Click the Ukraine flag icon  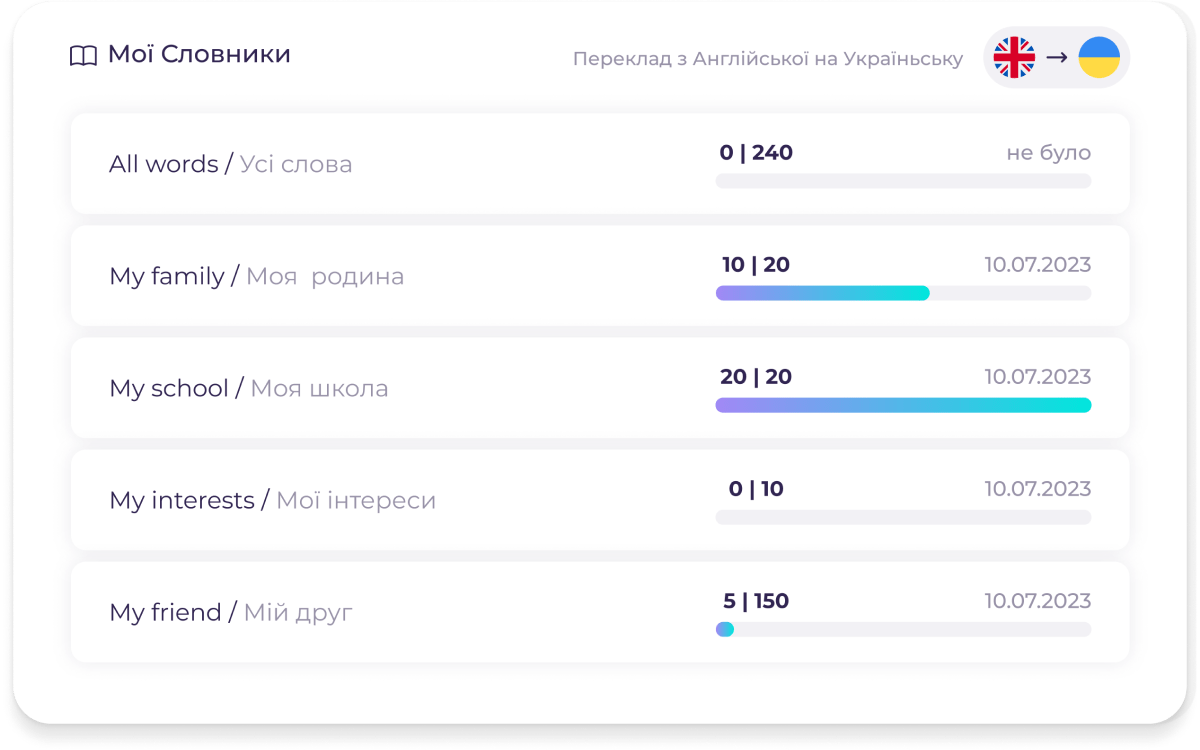click(1098, 58)
